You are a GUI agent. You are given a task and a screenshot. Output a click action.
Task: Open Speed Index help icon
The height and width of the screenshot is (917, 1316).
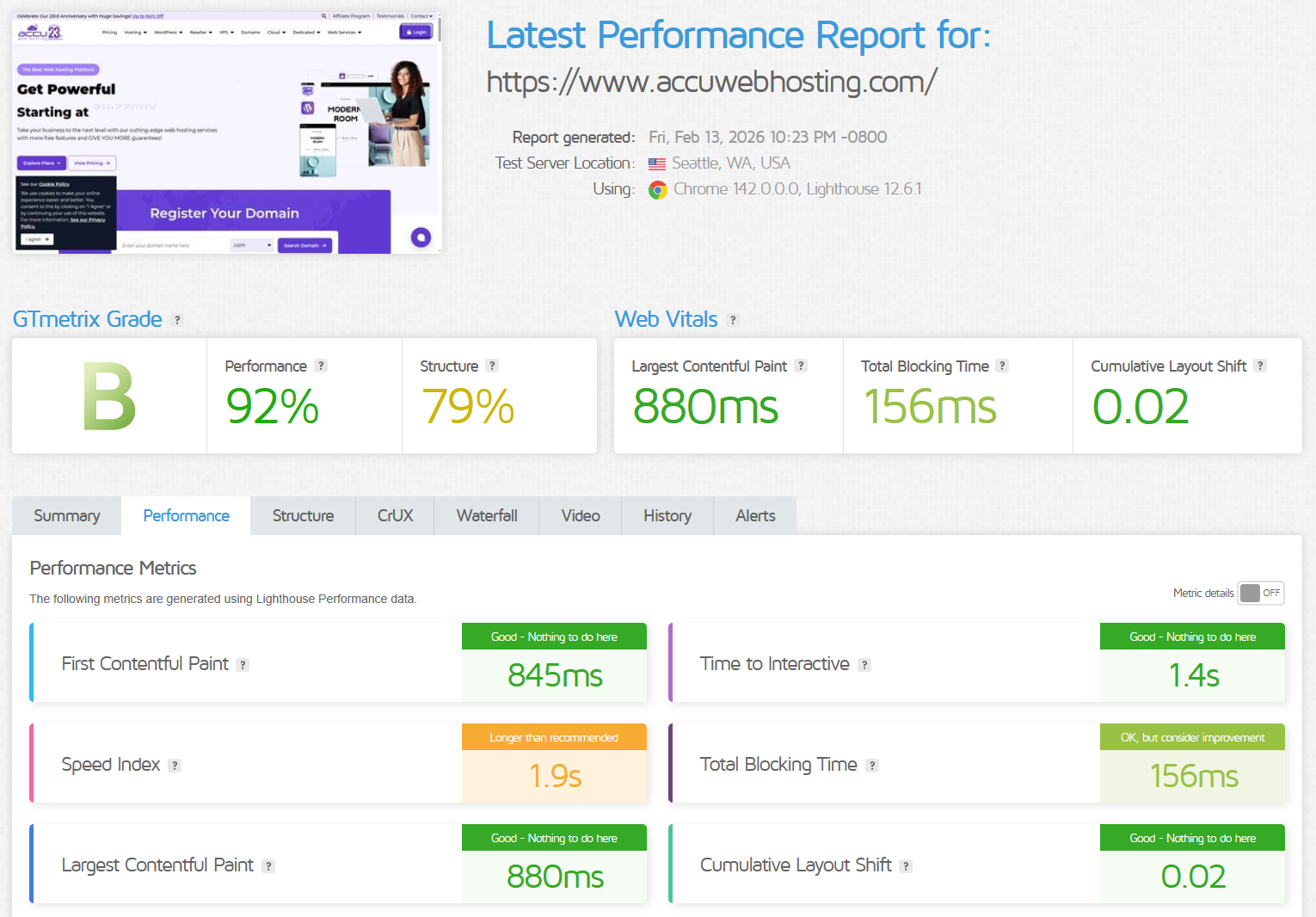point(175,765)
